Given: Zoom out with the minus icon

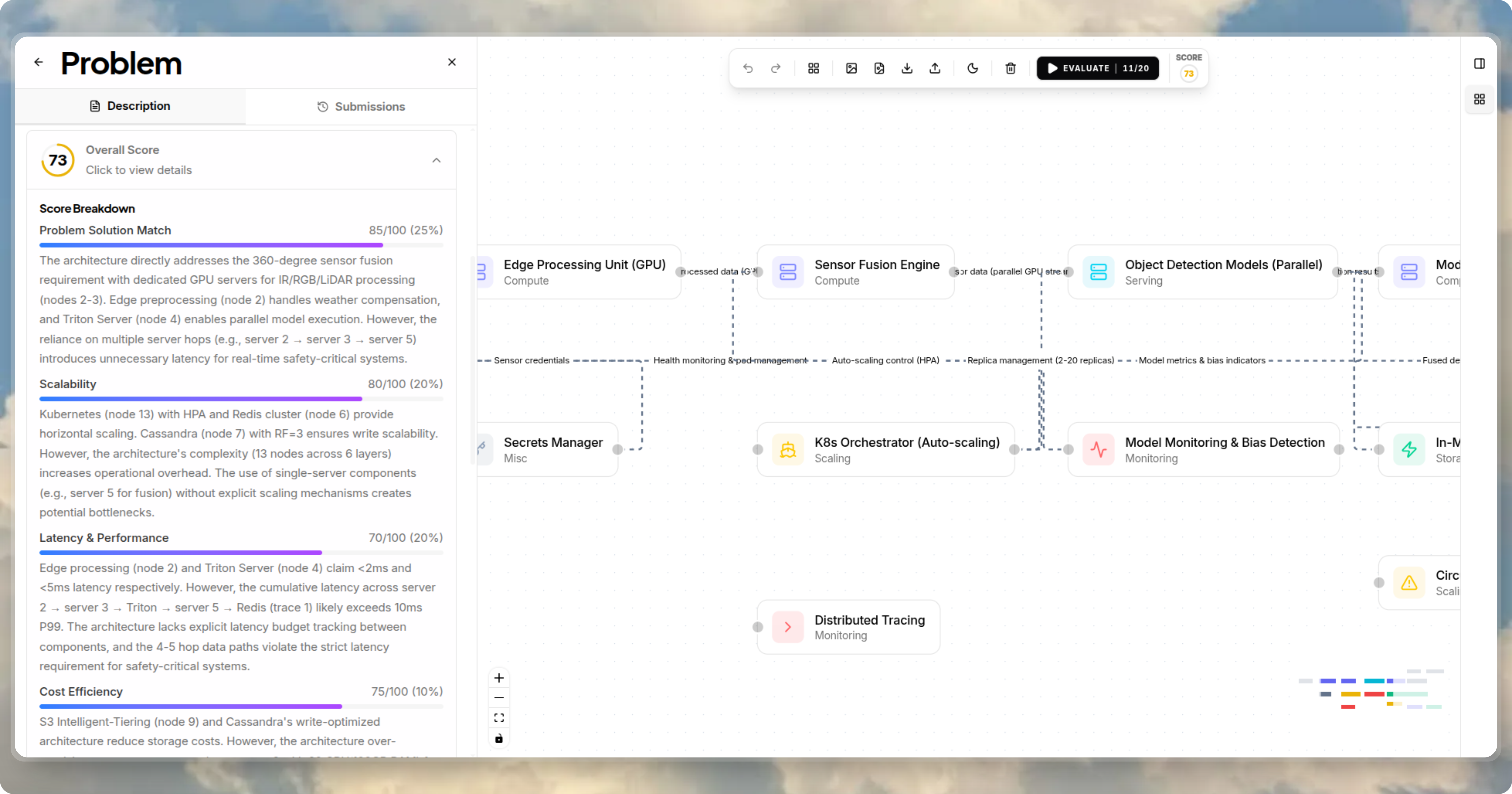Looking at the screenshot, I should [499, 698].
